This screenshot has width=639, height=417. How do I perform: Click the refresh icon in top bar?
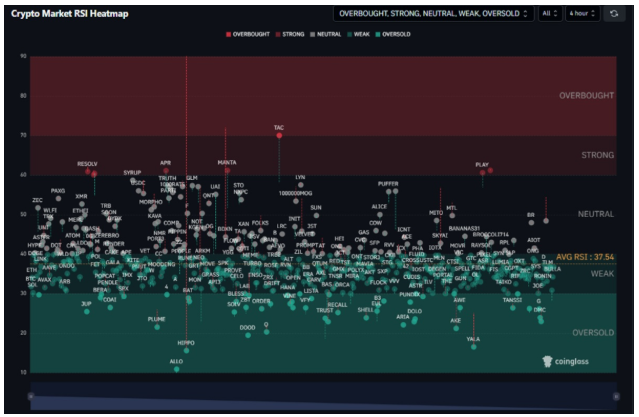[x=615, y=15]
